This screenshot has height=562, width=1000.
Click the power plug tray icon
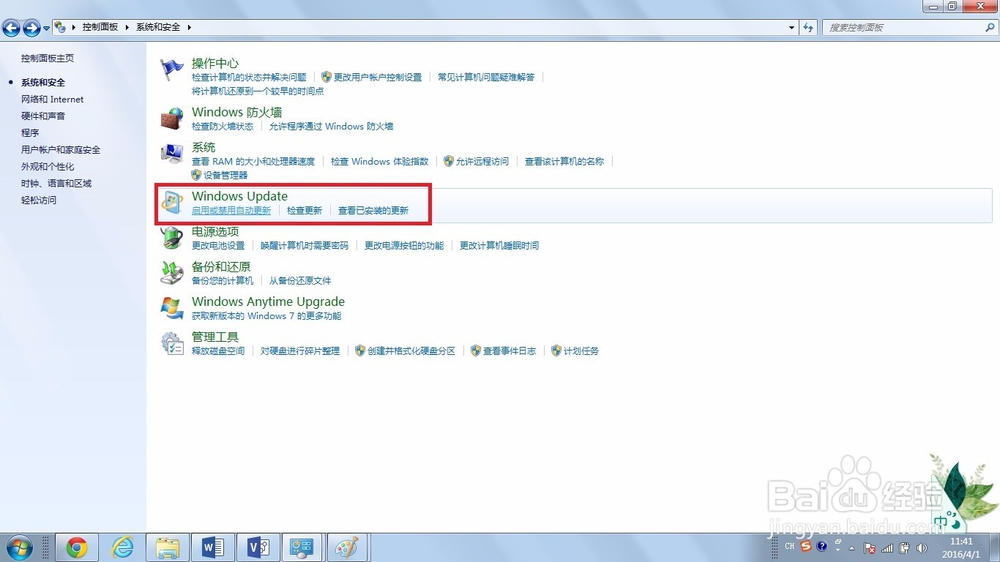pyautogui.click(x=904, y=548)
